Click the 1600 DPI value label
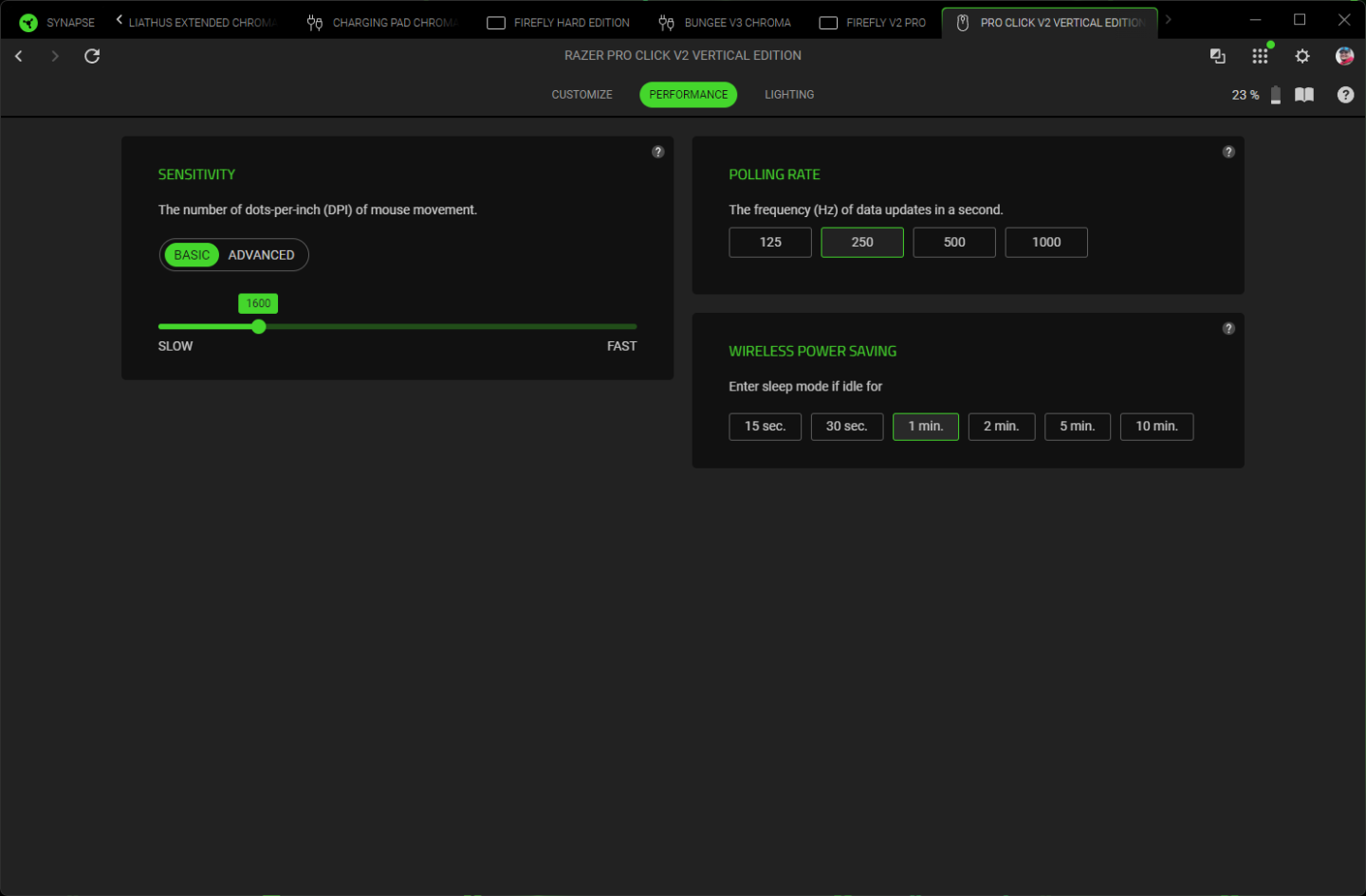Screen dimensions: 1366x896 pos(258,303)
